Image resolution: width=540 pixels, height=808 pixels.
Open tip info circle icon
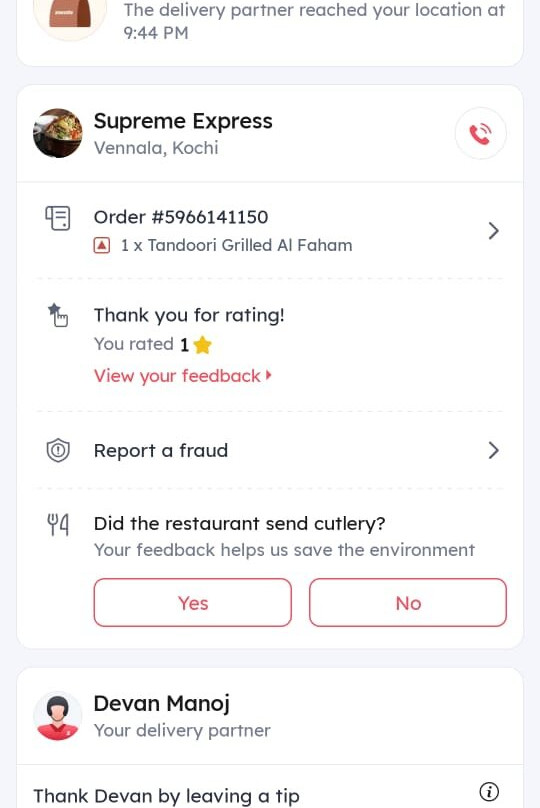click(488, 791)
